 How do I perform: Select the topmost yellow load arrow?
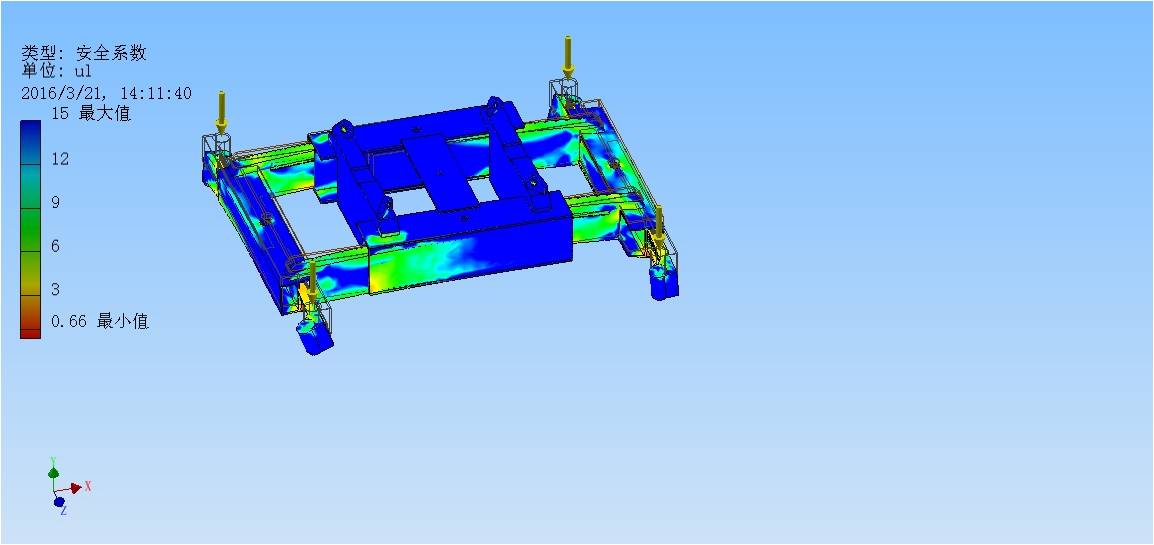(568, 56)
